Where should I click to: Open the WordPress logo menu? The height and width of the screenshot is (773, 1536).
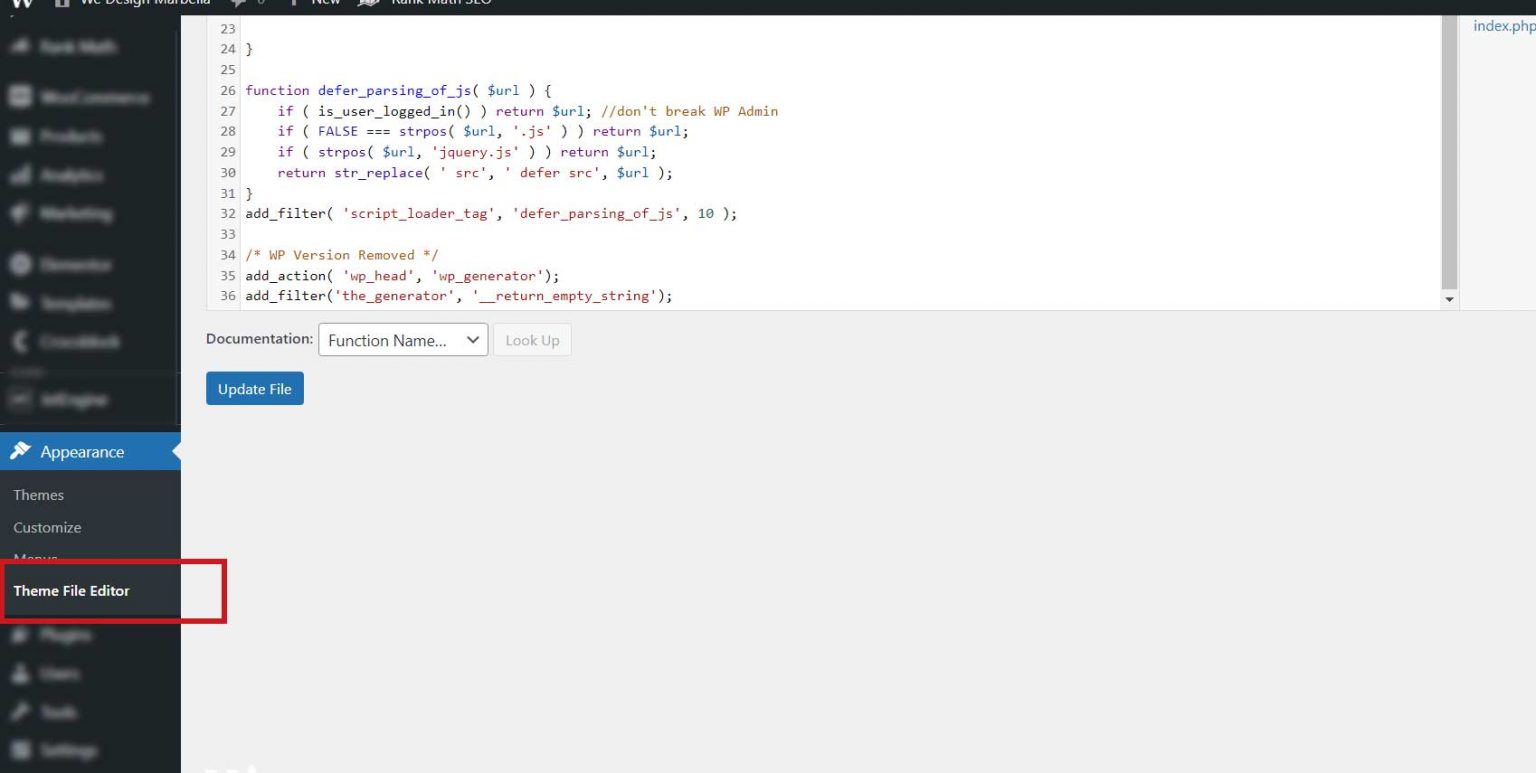click(20, 4)
